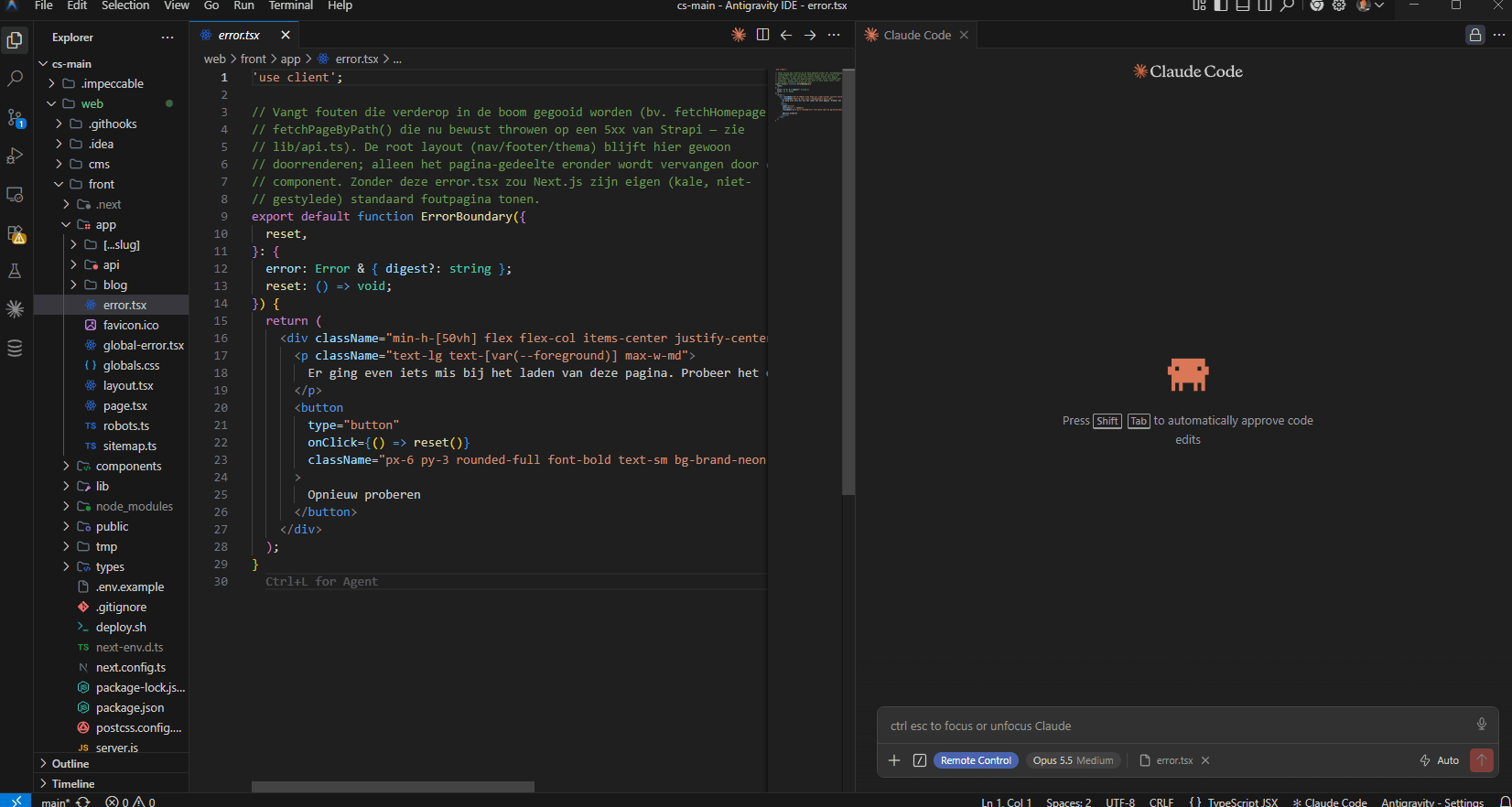Open the Selection menu
This screenshot has width=1512, height=807.
(x=125, y=5)
